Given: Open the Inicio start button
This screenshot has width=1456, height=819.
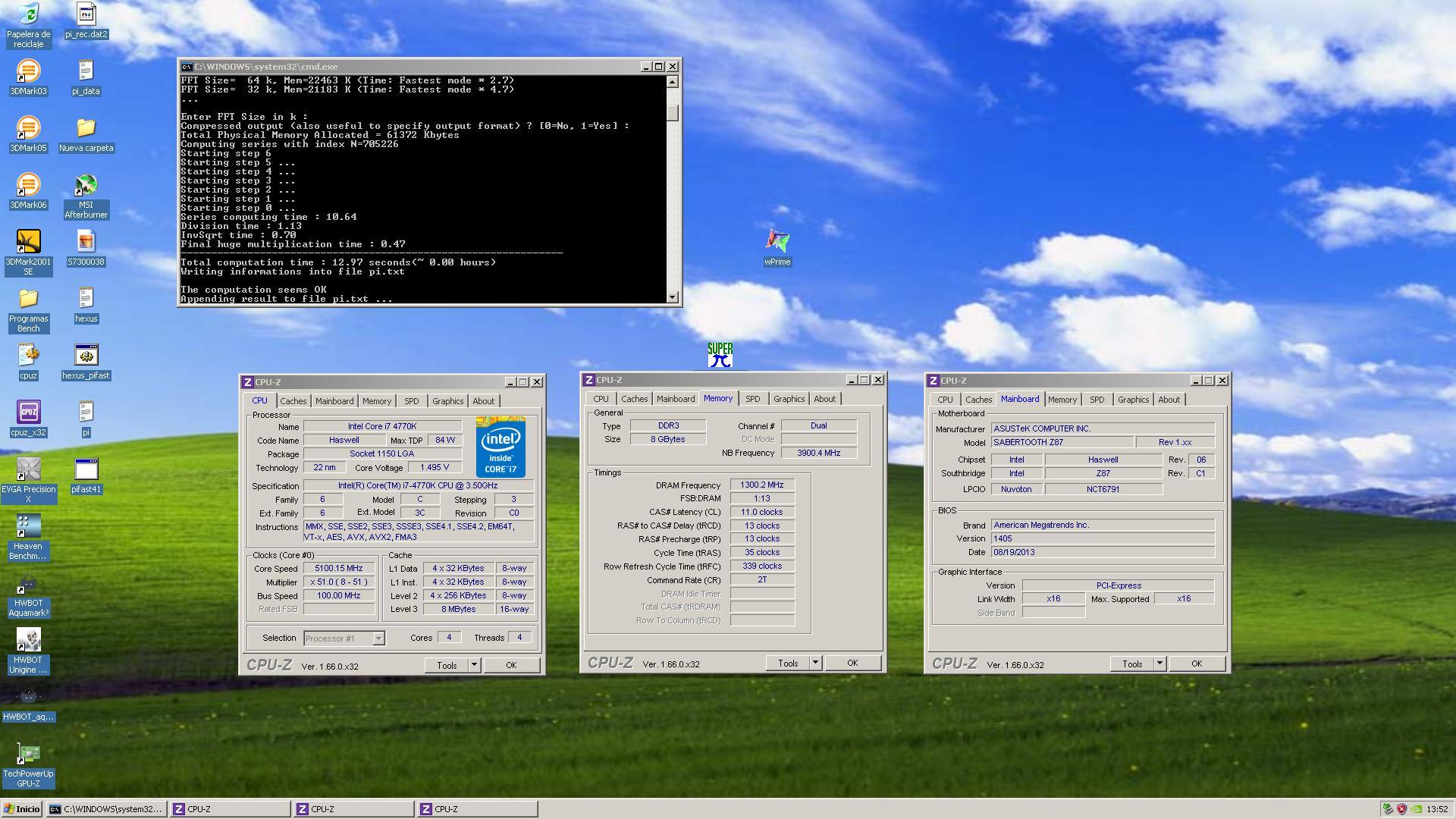Looking at the screenshot, I should click(23, 809).
